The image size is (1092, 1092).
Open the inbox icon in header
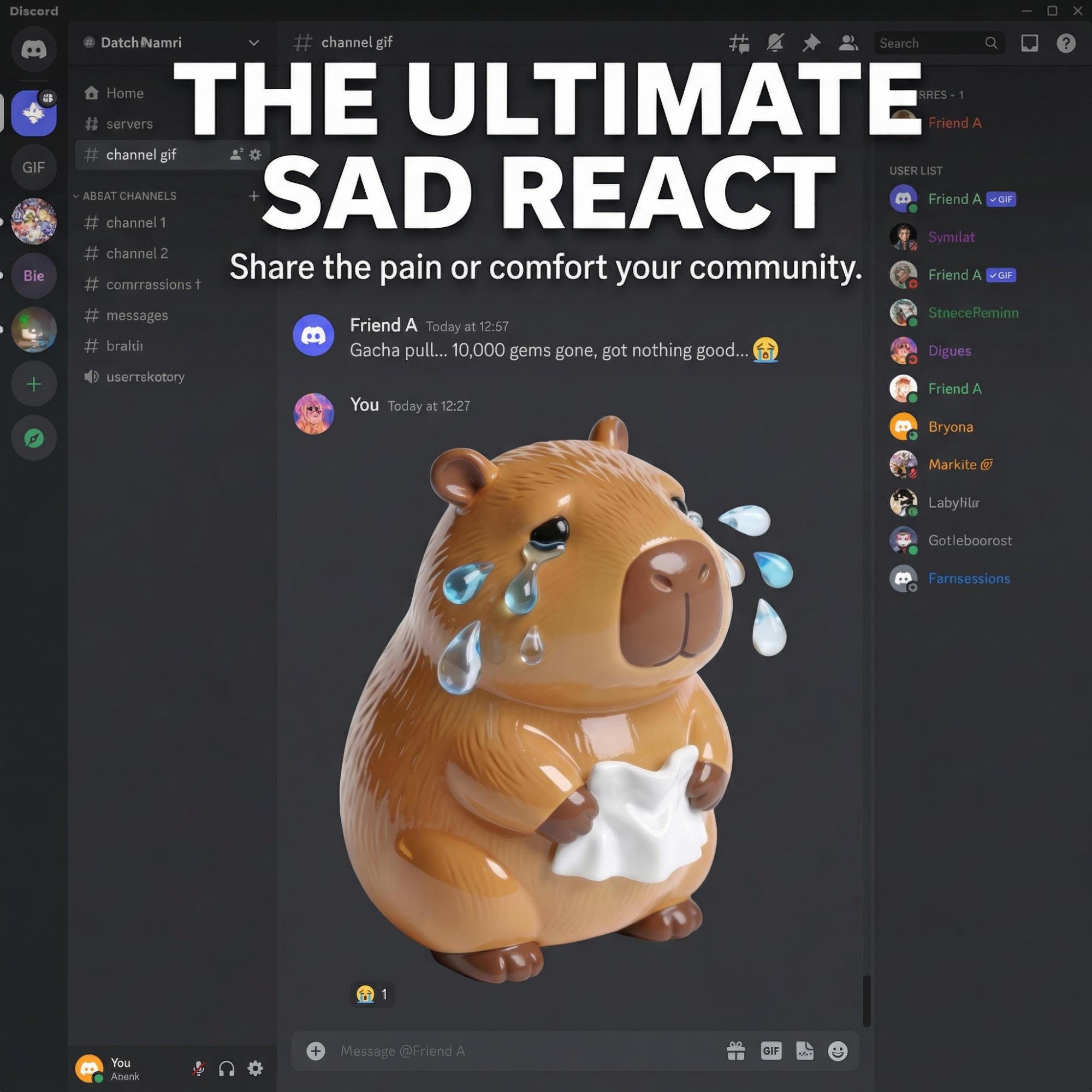[x=1029, y=43]
